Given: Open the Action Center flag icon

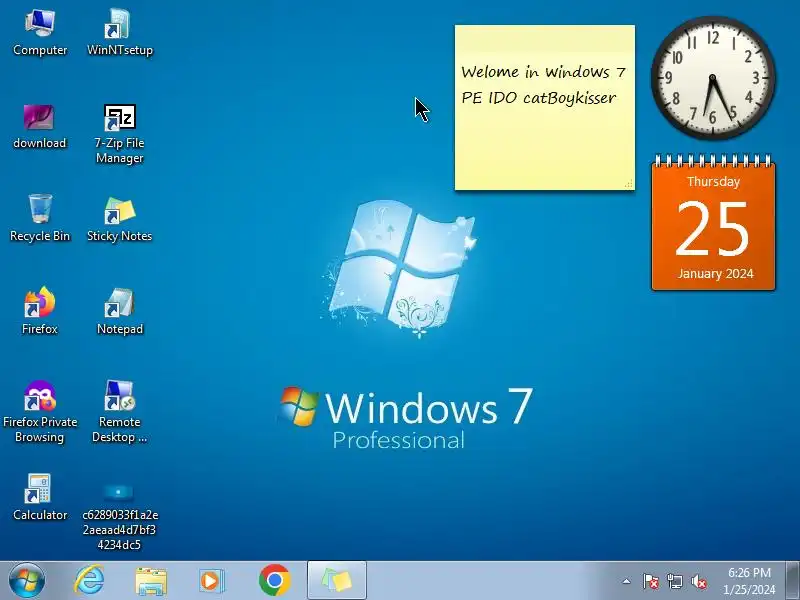Looking at the screenshot, I should pyautogui.click(x=650, y=581).
